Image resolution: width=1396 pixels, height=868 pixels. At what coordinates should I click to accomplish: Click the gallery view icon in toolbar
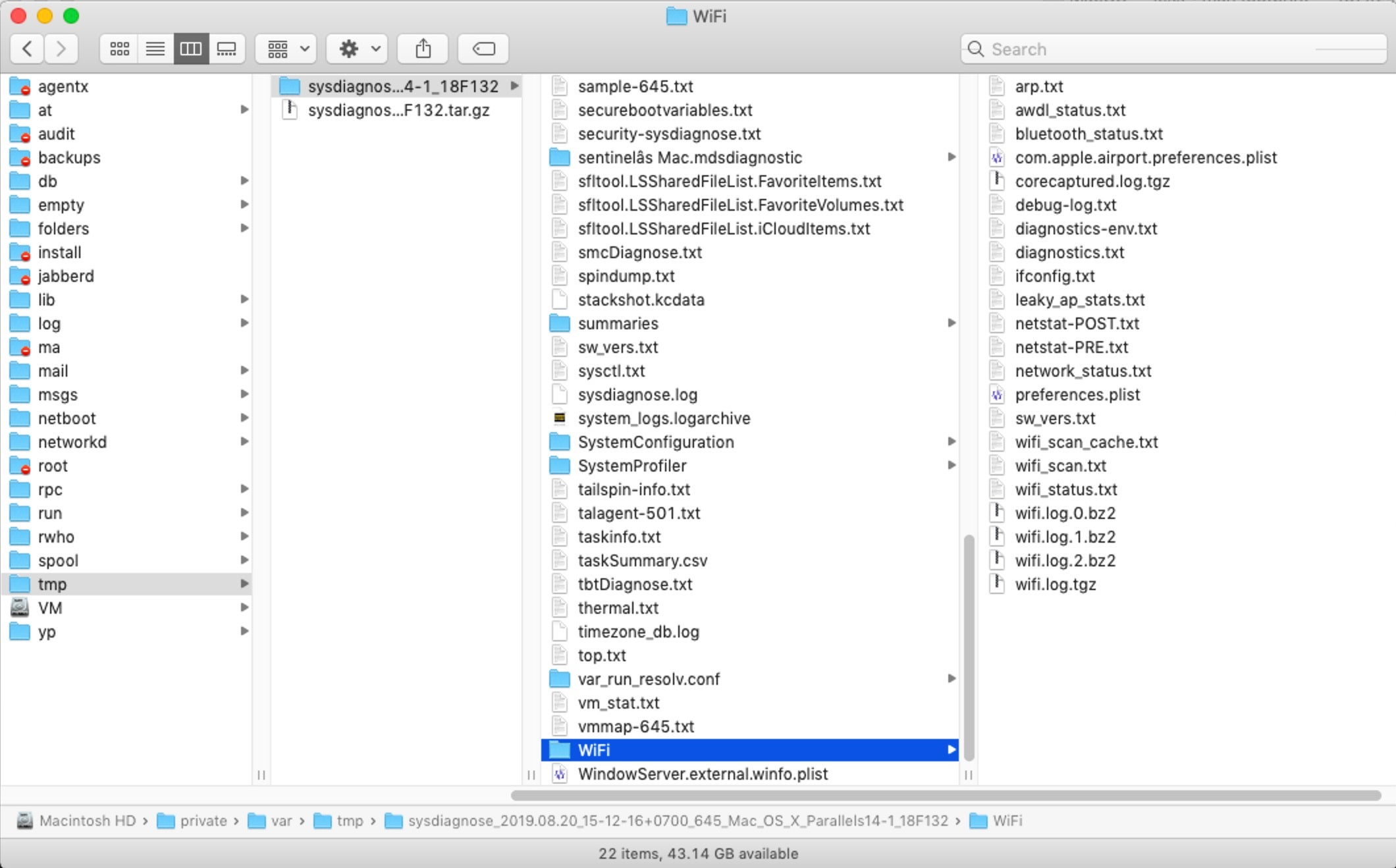[x=227, y=48]
